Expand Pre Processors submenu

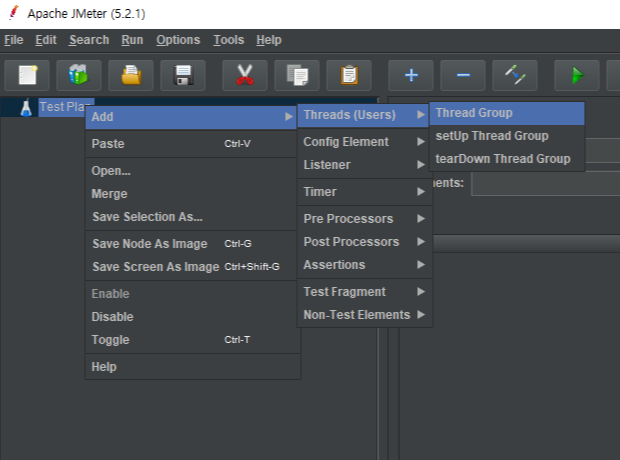tap(365, 219)
